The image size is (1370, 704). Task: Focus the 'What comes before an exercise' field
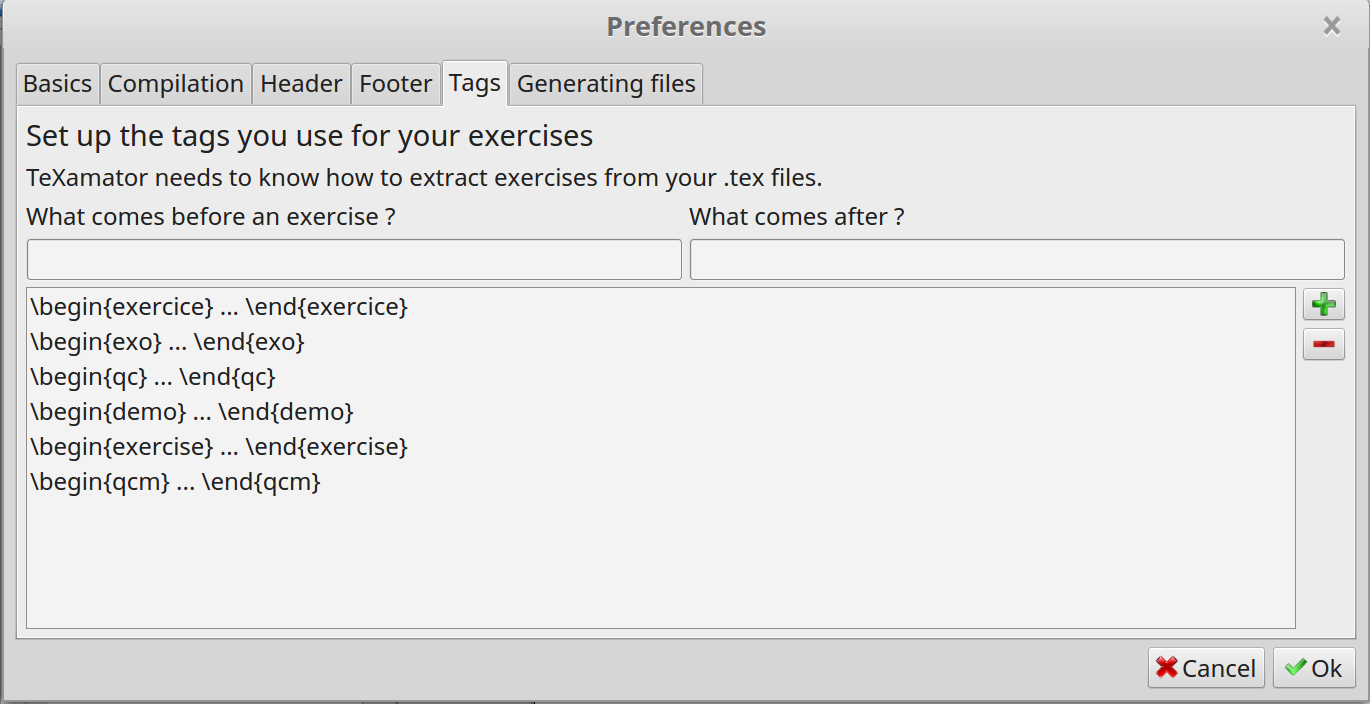354,259
